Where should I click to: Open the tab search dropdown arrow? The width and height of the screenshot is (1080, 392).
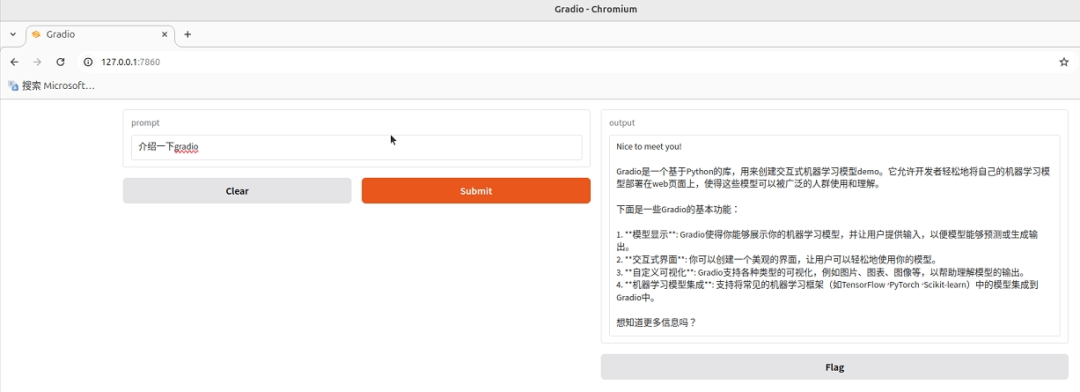12,34
